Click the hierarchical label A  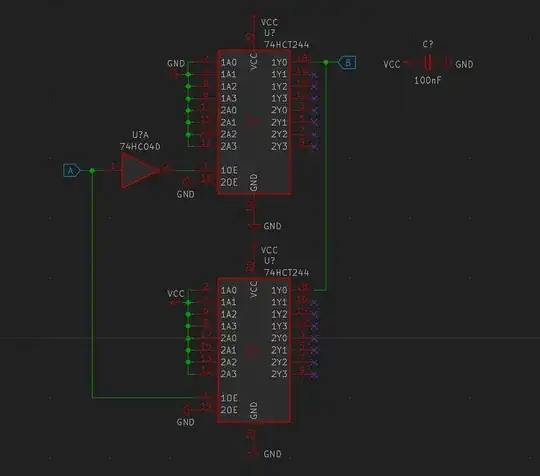point(72,170)
